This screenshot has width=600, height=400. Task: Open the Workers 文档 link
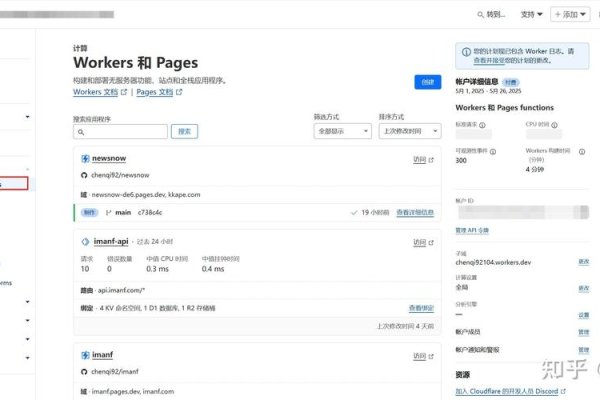coord(95,92)
